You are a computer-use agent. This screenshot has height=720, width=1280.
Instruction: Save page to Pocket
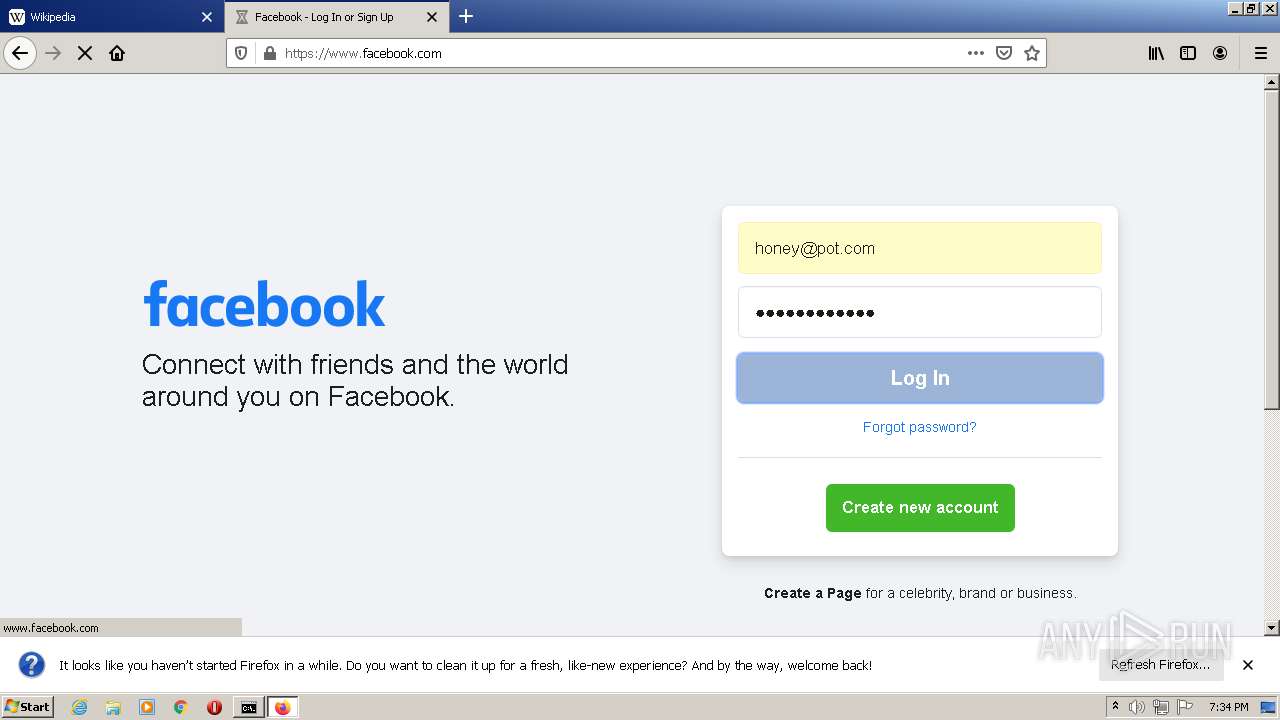[x=1004, y=53]
